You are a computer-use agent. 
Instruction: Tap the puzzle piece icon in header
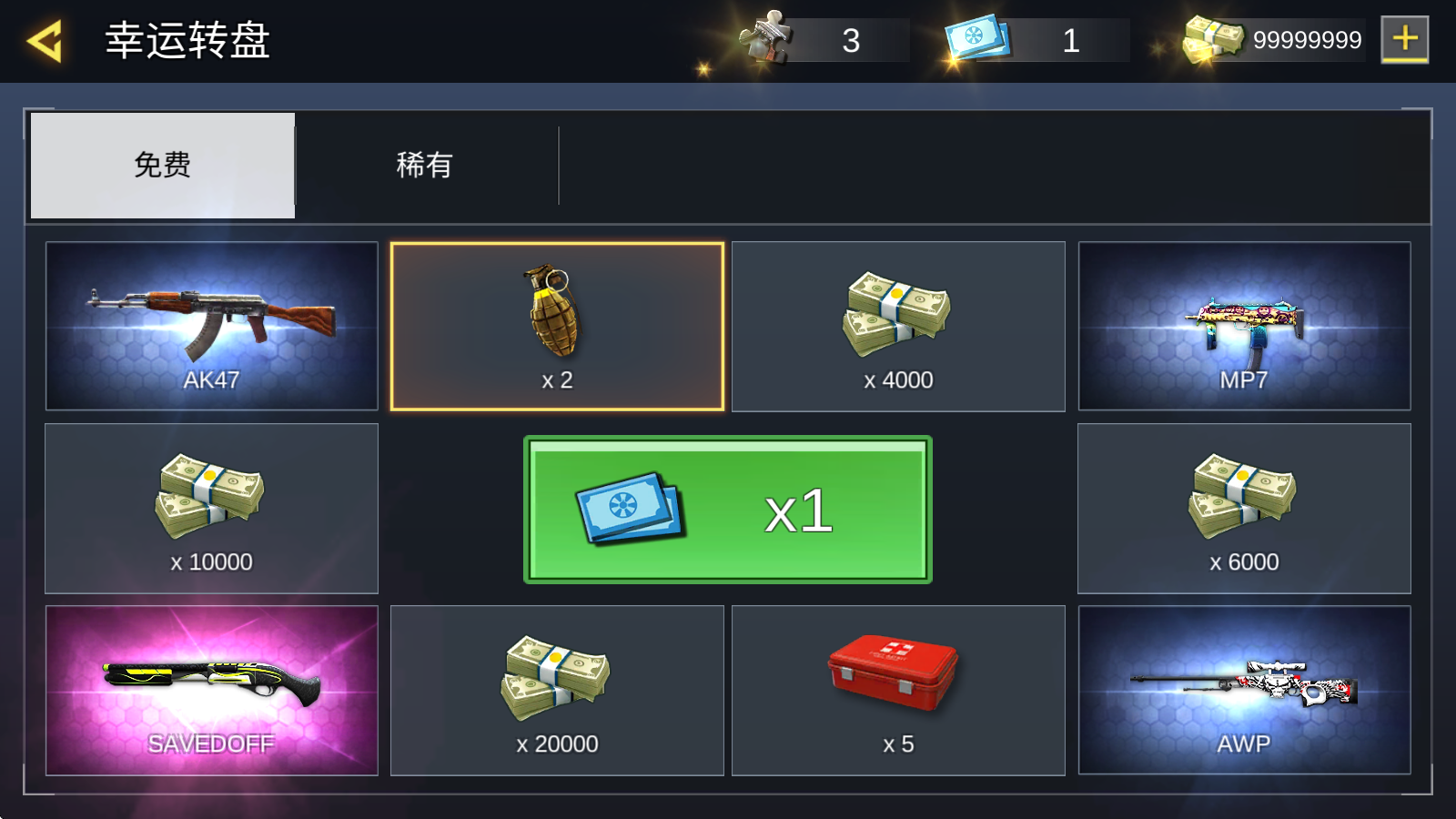[x=765, y=37]
